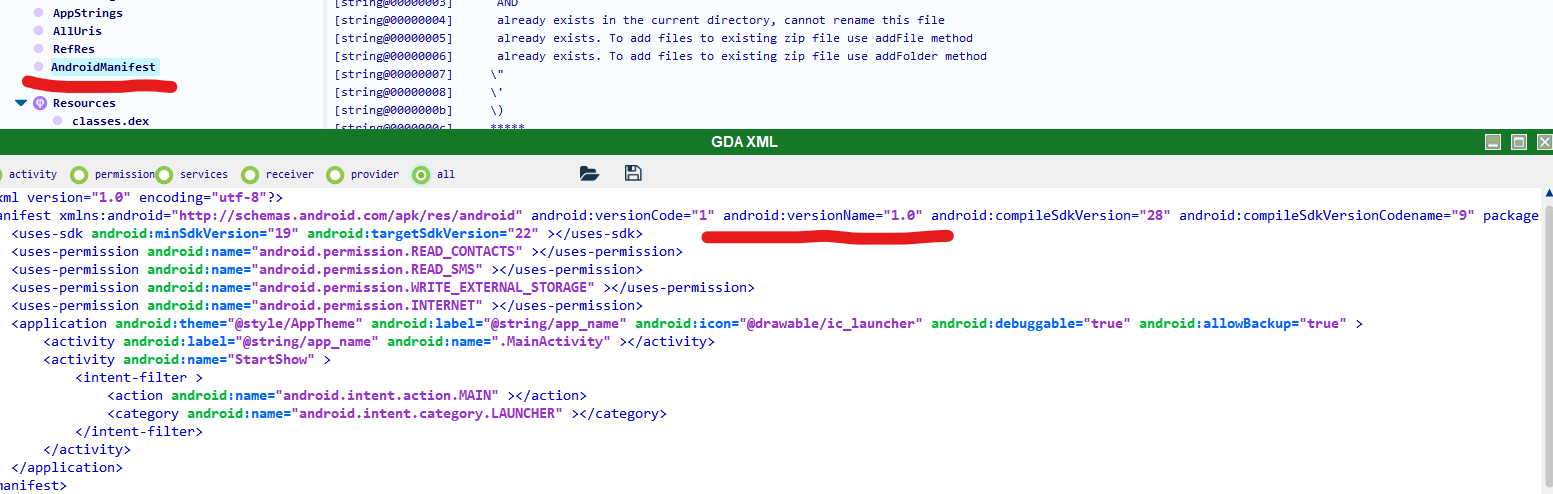Click the android:compileSdkVersion="28" attribute
The width and height of the screenshot is (1553, 494).
point(1051,215)
